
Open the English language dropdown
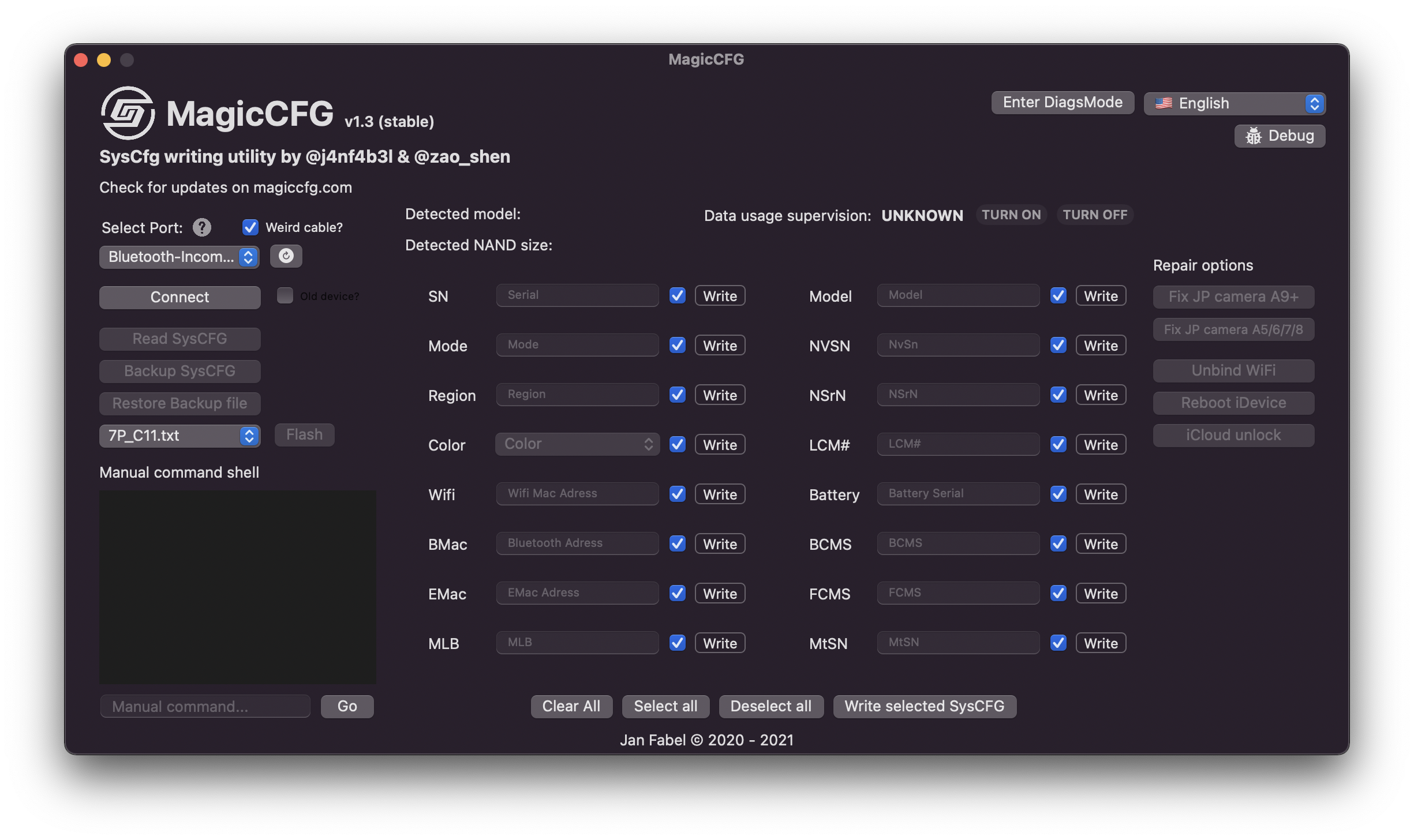point(1234,103)
